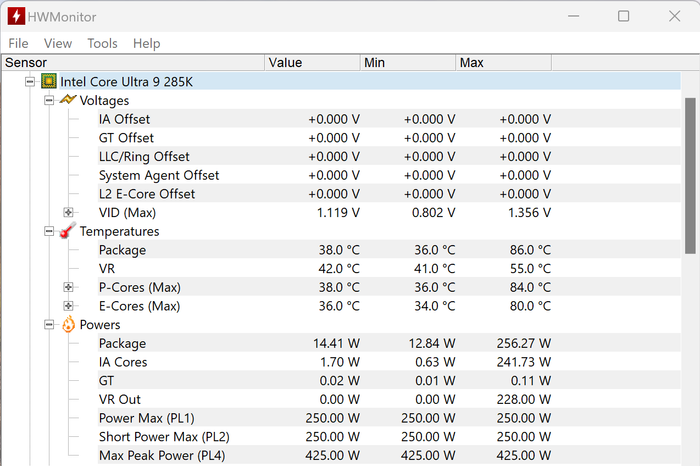Select the IA Cores power row

click(389, 362)
